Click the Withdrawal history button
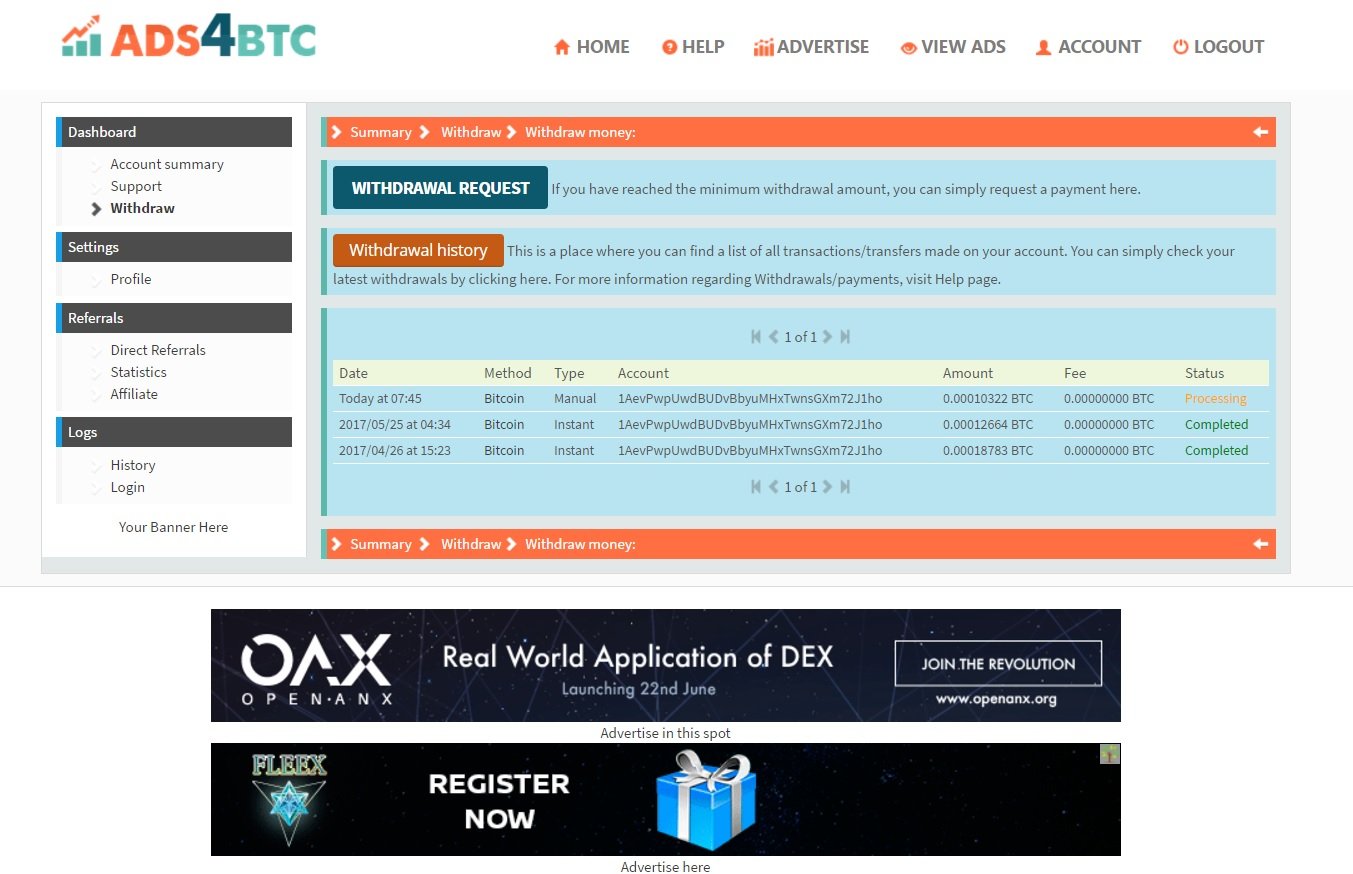Screen dimensions: 1353x874 click(418, 250)
